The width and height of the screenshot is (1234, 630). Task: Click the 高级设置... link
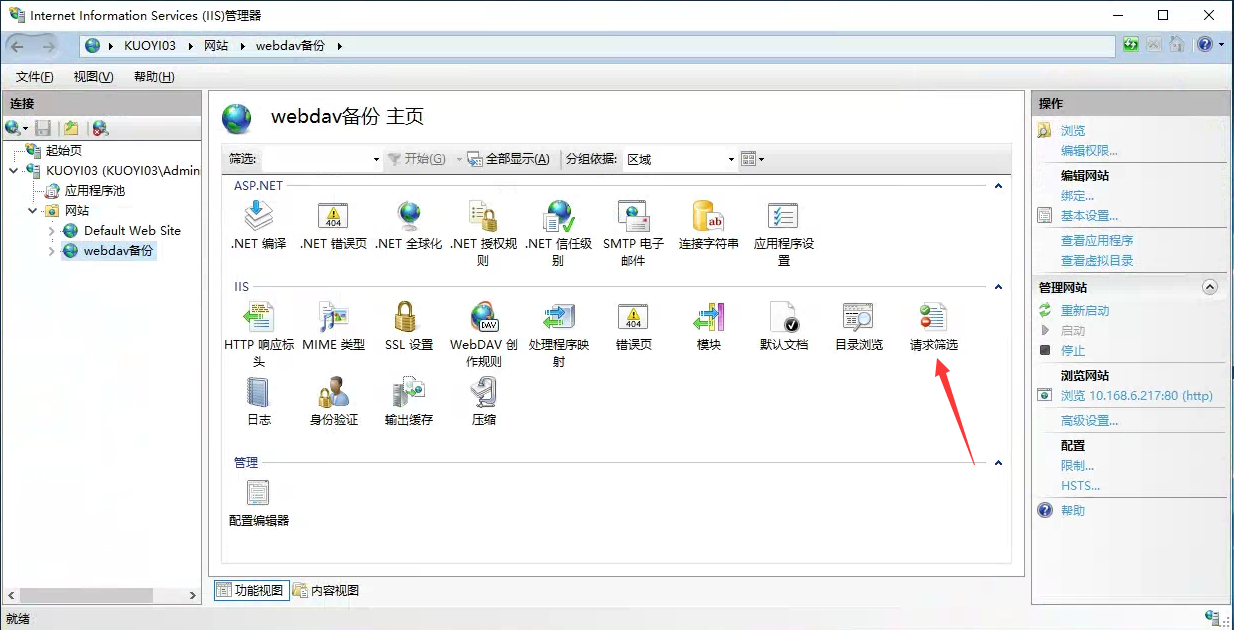[1089, 421]
